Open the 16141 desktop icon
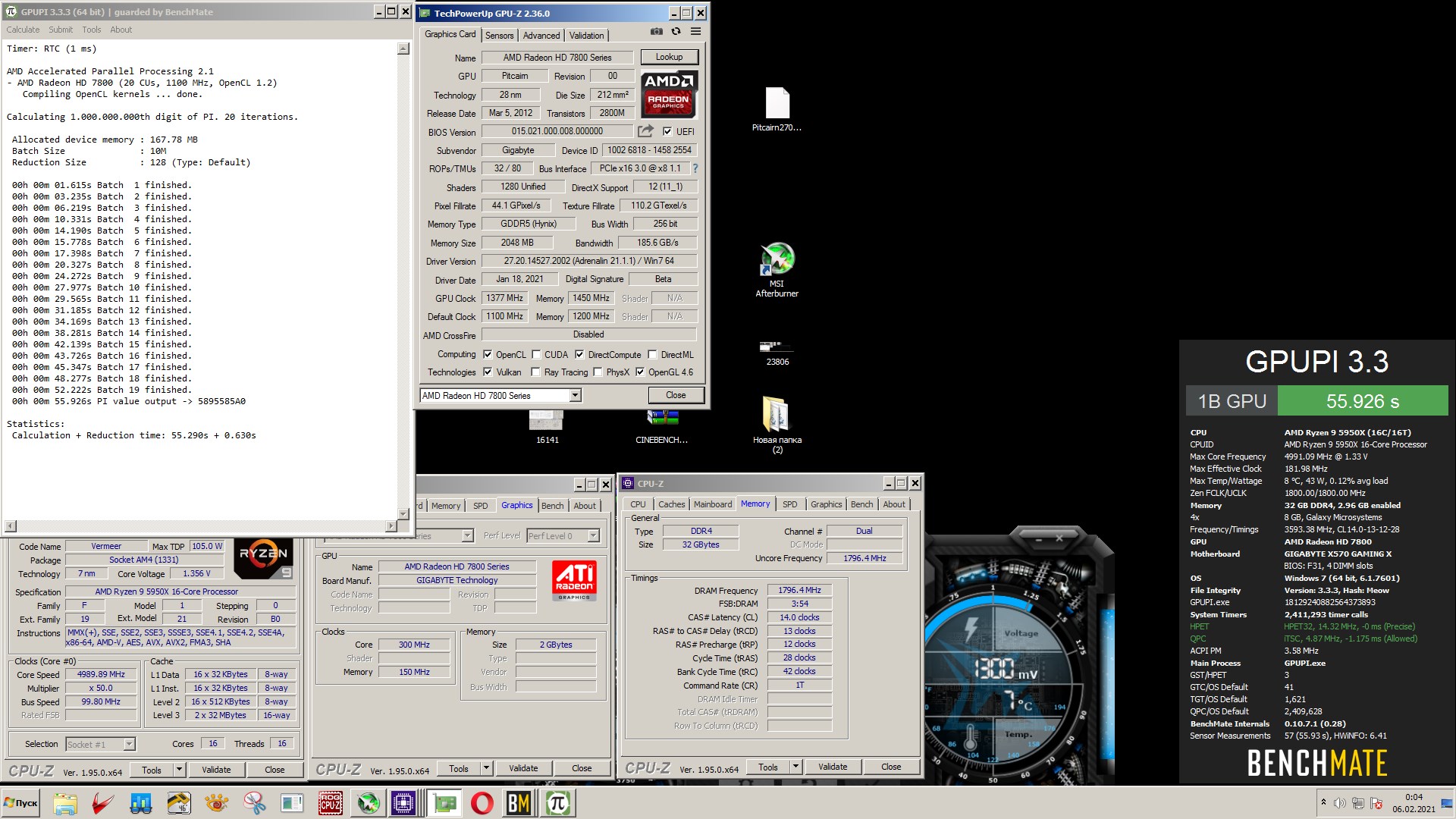Screen dimensions: 1456x819 pos(547,427)
